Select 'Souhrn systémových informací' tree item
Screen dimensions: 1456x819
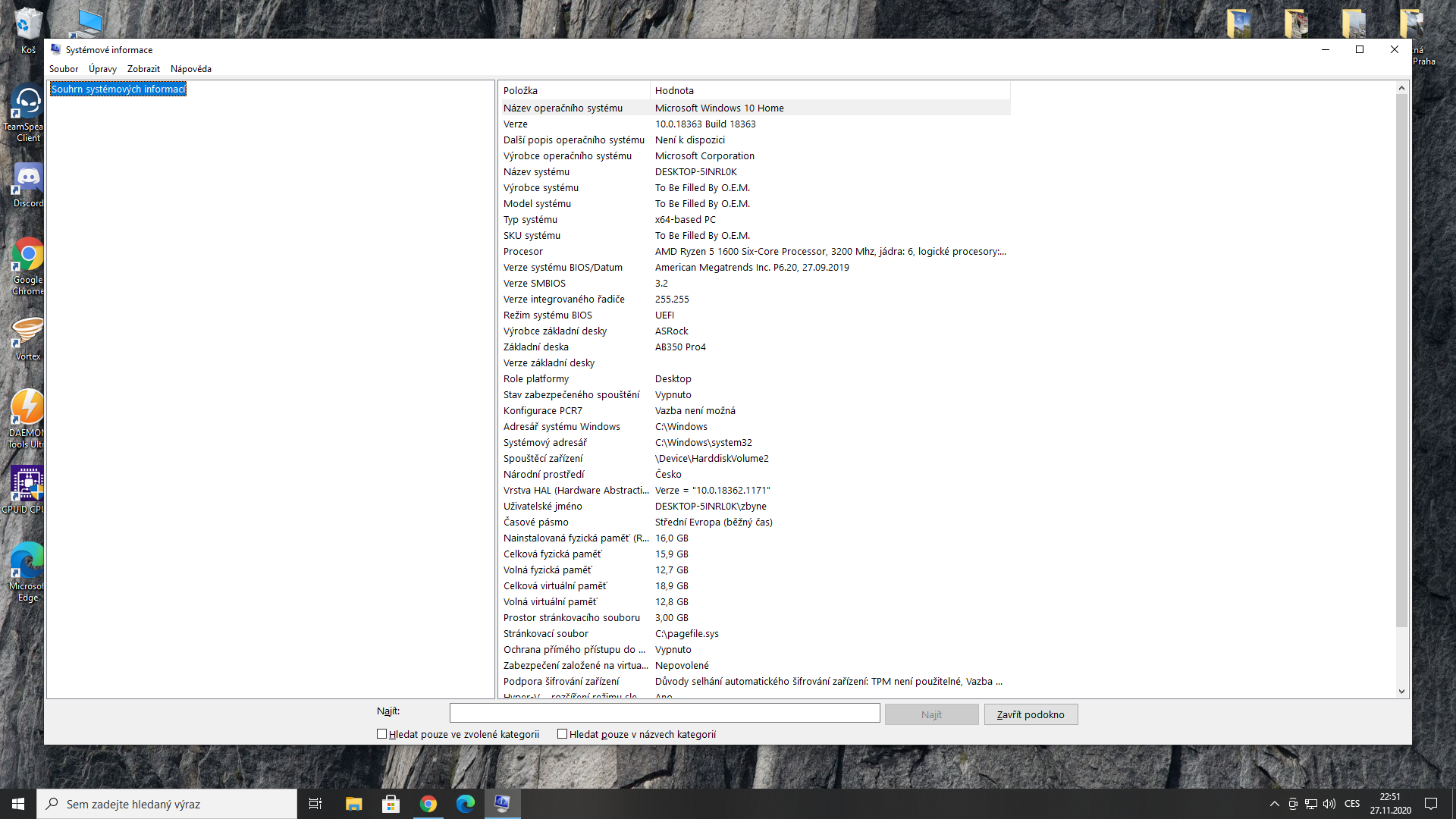tap(118, 89)
